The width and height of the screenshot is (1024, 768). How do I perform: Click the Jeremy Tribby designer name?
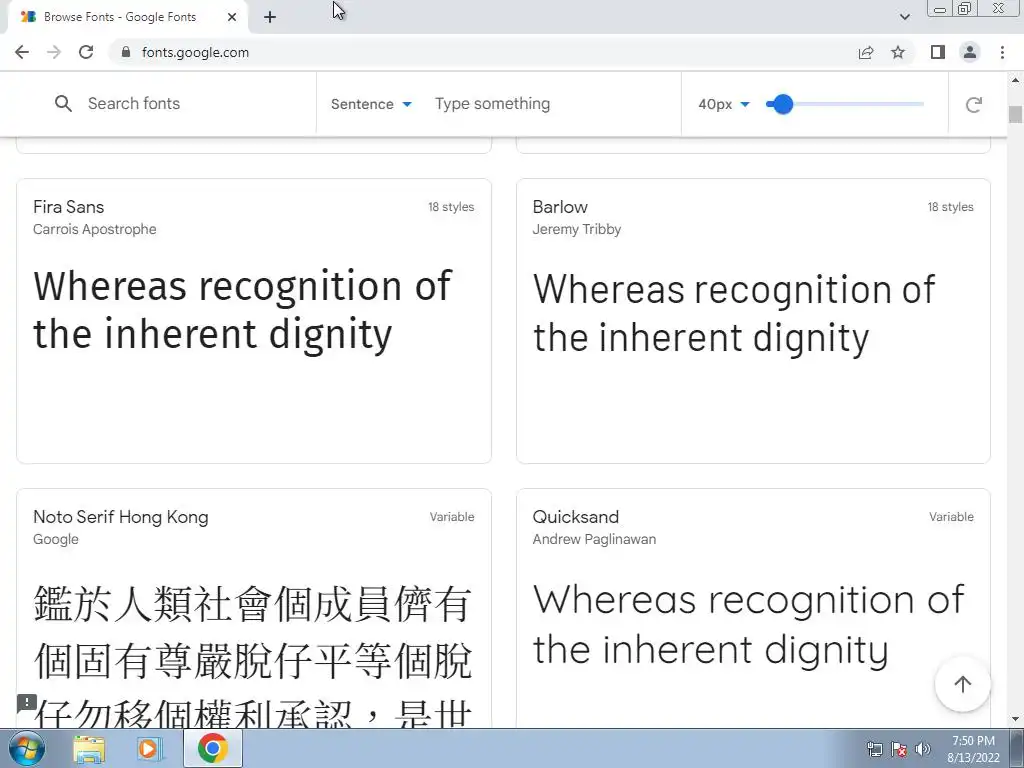click(x=577, y=229)
